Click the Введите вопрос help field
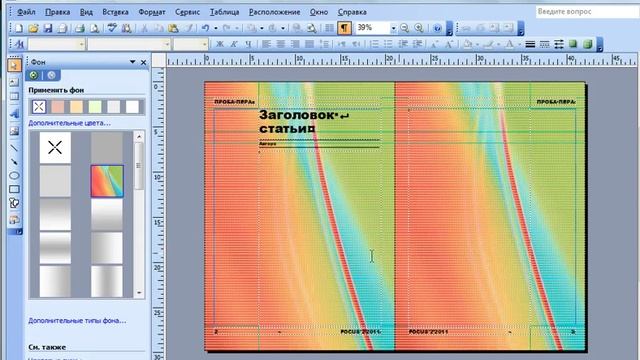The height and width of the screenshot is (360, 640). click(587, 11)
